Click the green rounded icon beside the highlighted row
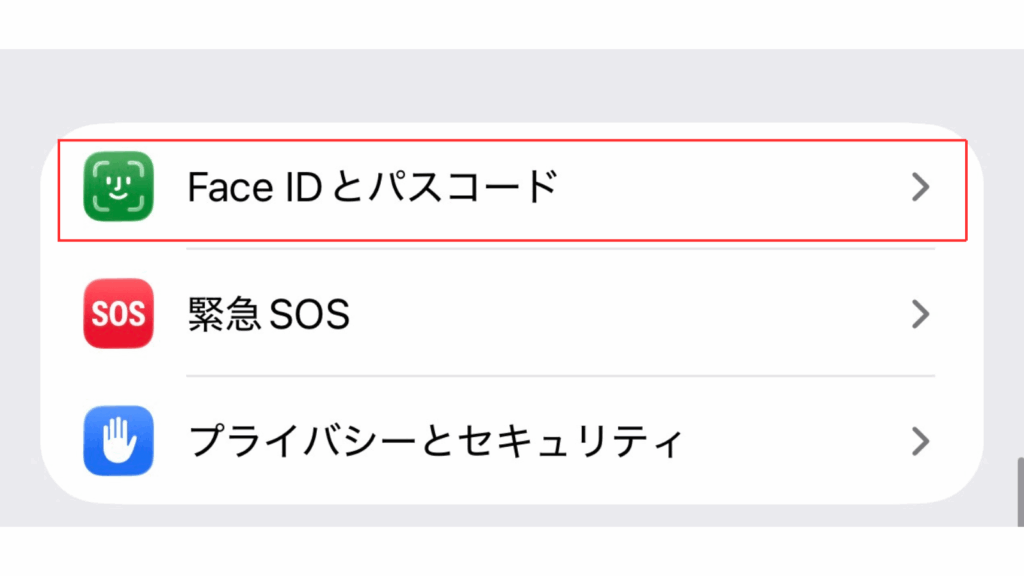This screenshot has height=576, width=1024. [x=117, y=188]
